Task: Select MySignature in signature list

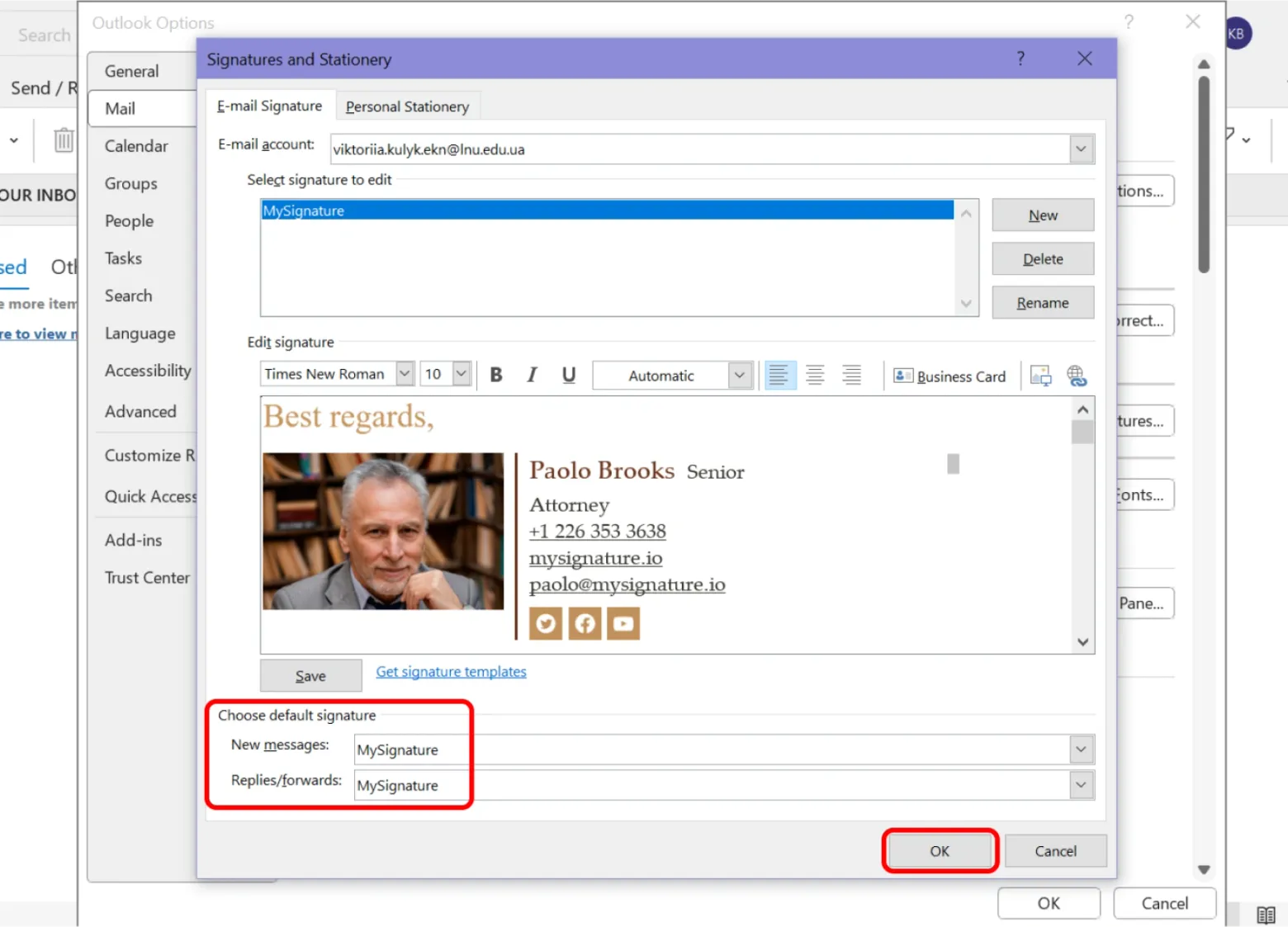Action: click(x=608, y=210)
